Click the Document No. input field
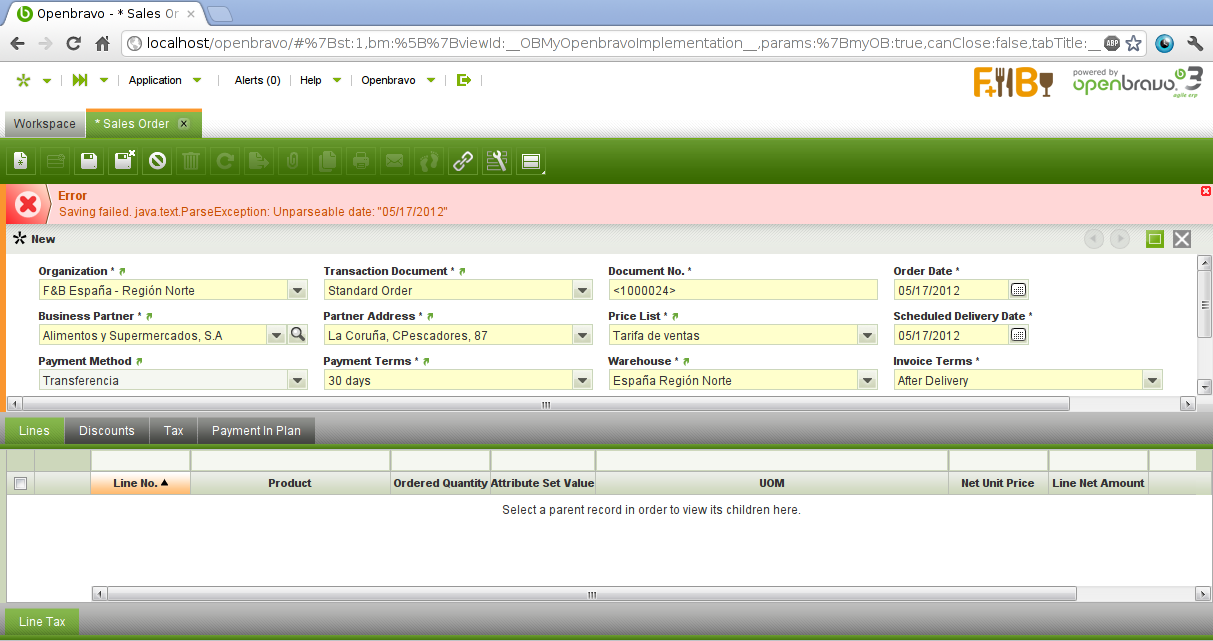The height and width of the screenshot is (641, 1213). click(742, 291)
